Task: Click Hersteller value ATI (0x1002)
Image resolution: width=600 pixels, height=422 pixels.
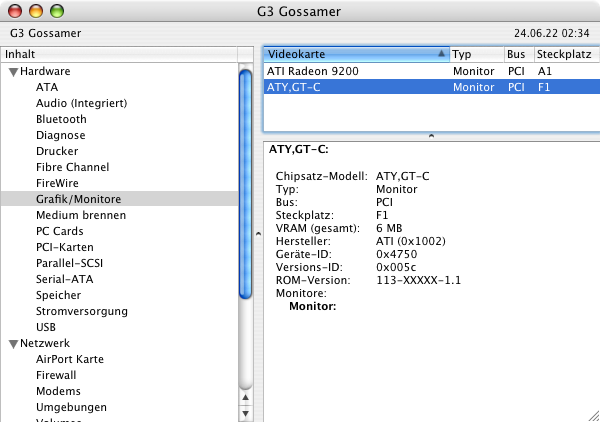Action: tap(411, 241)
